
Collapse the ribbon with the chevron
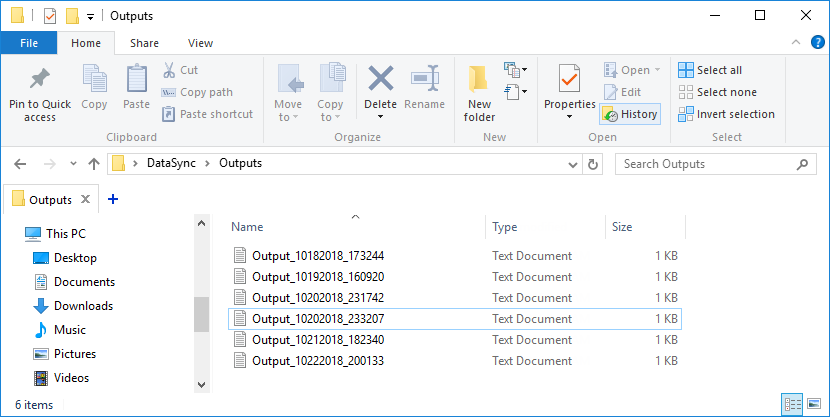[797, 43]
